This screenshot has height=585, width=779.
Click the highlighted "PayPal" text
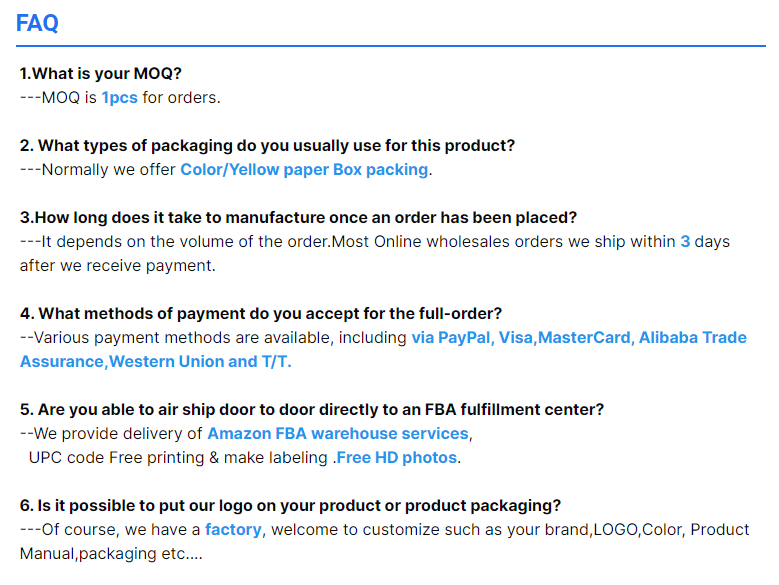[464, 337]
